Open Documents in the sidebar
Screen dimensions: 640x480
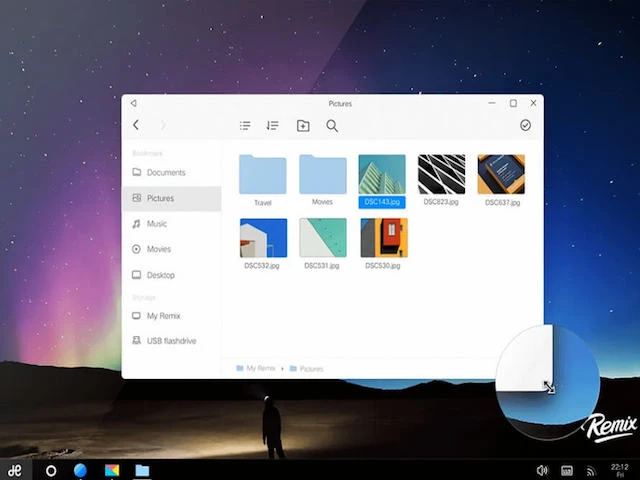(x=165, y=173)
